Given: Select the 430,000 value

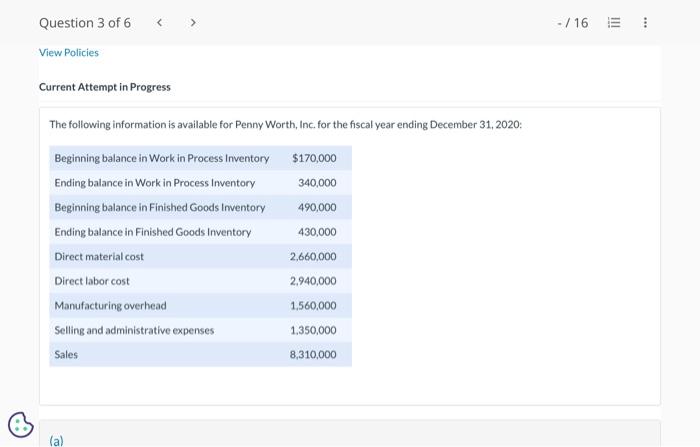Looking at the screenshot, I should (317, 232).
